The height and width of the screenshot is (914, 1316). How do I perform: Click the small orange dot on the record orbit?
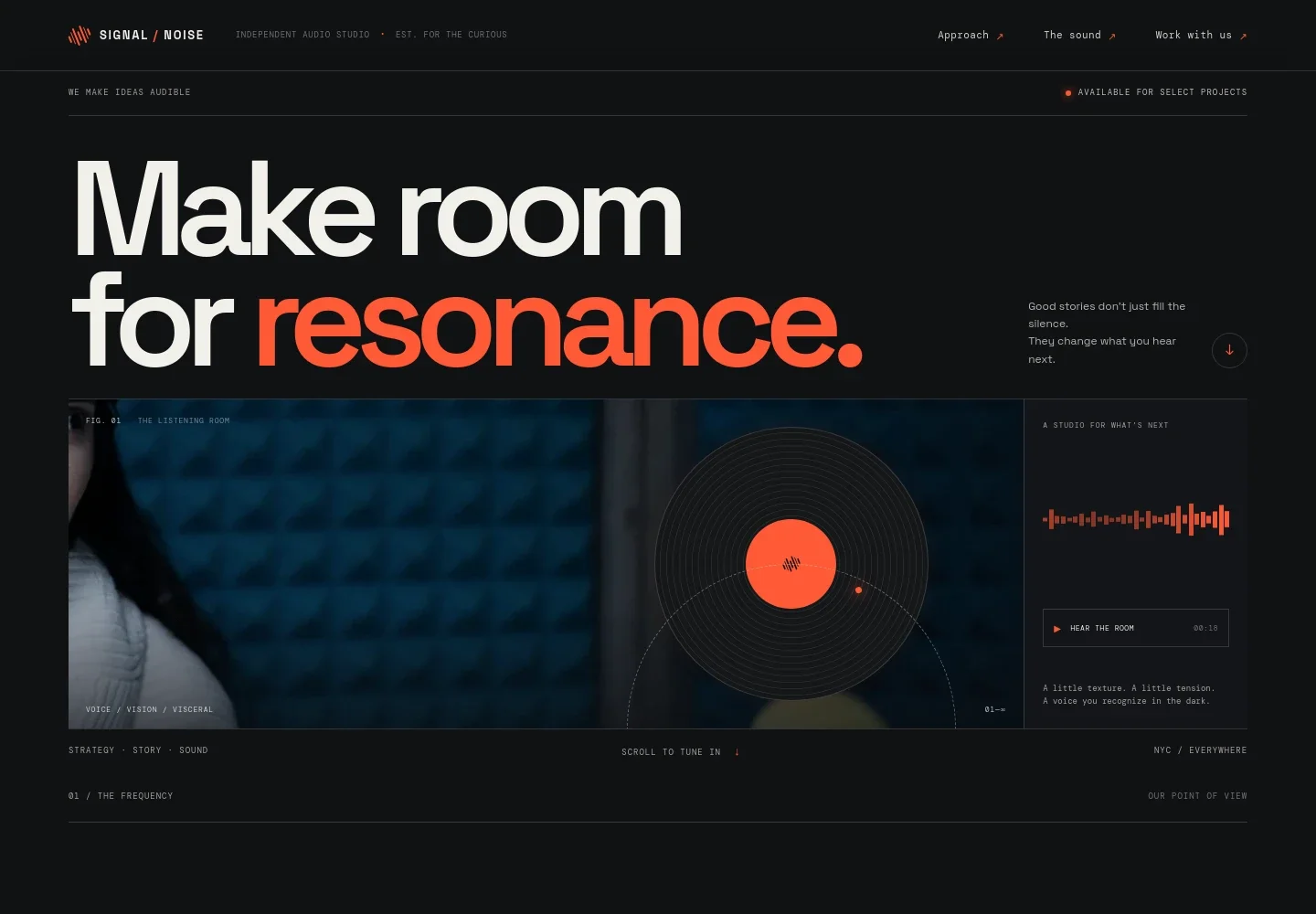tap(858, 590)
